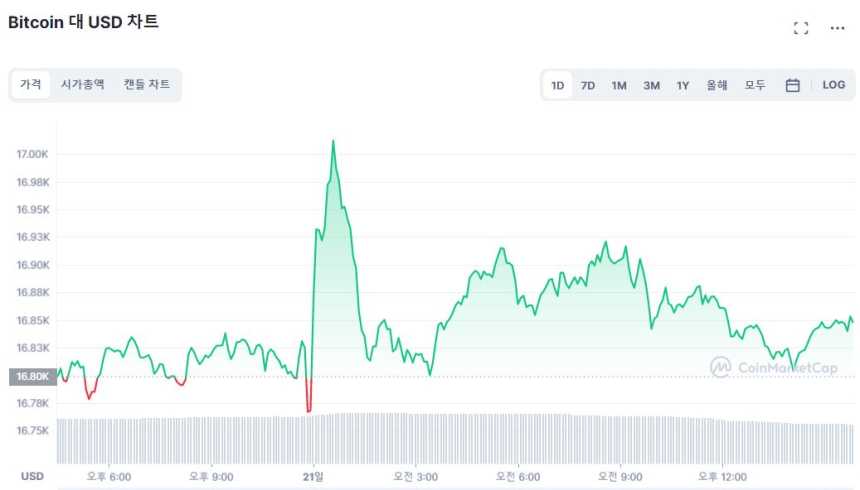Switch to the 캔들 차트 tab
The image size is (860, 490).
pyautogui.click(x=146, y=85)
